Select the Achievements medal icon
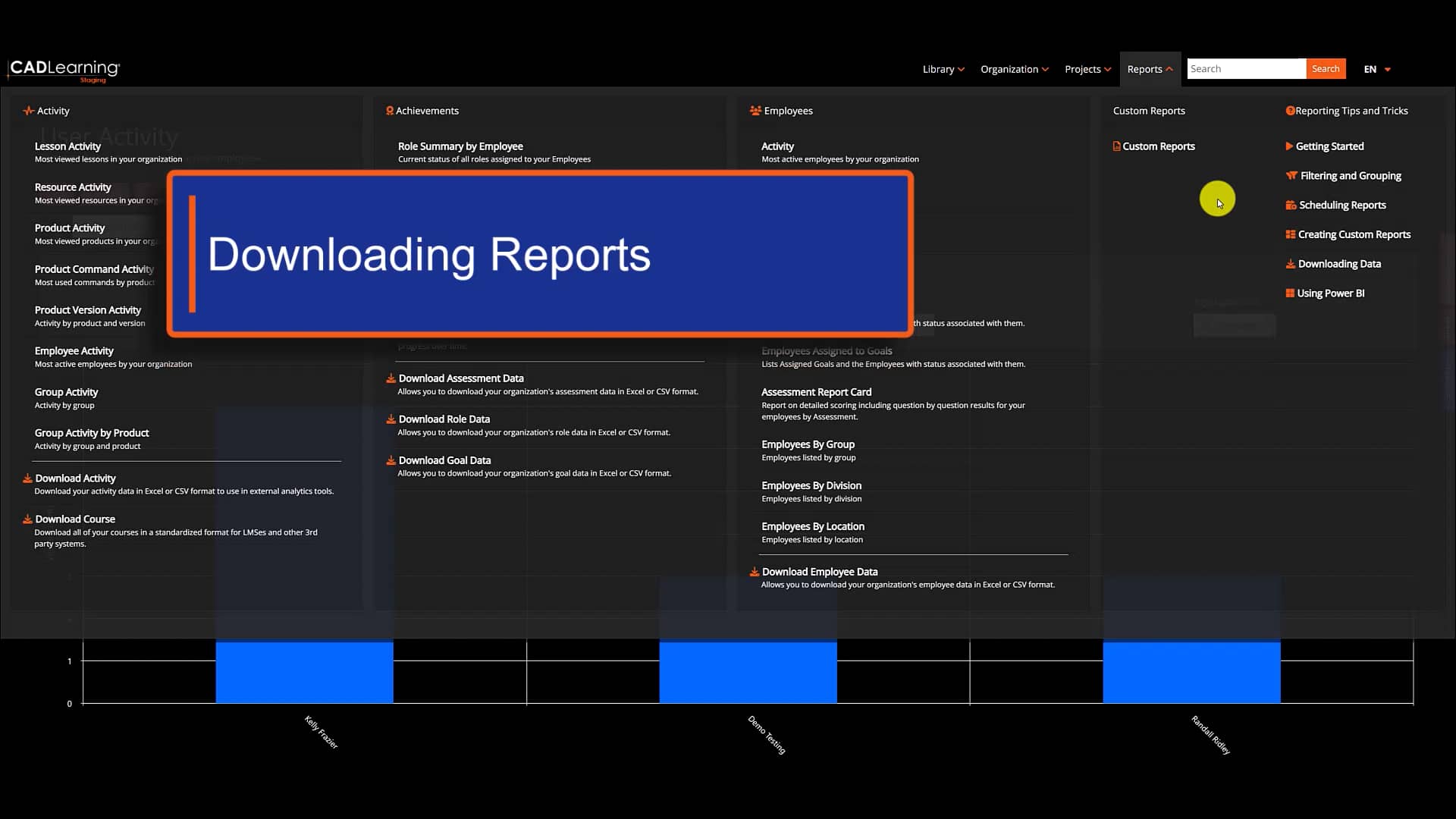Image resolution: width=1456 pixels, height=819 pixels. (391, 111)
